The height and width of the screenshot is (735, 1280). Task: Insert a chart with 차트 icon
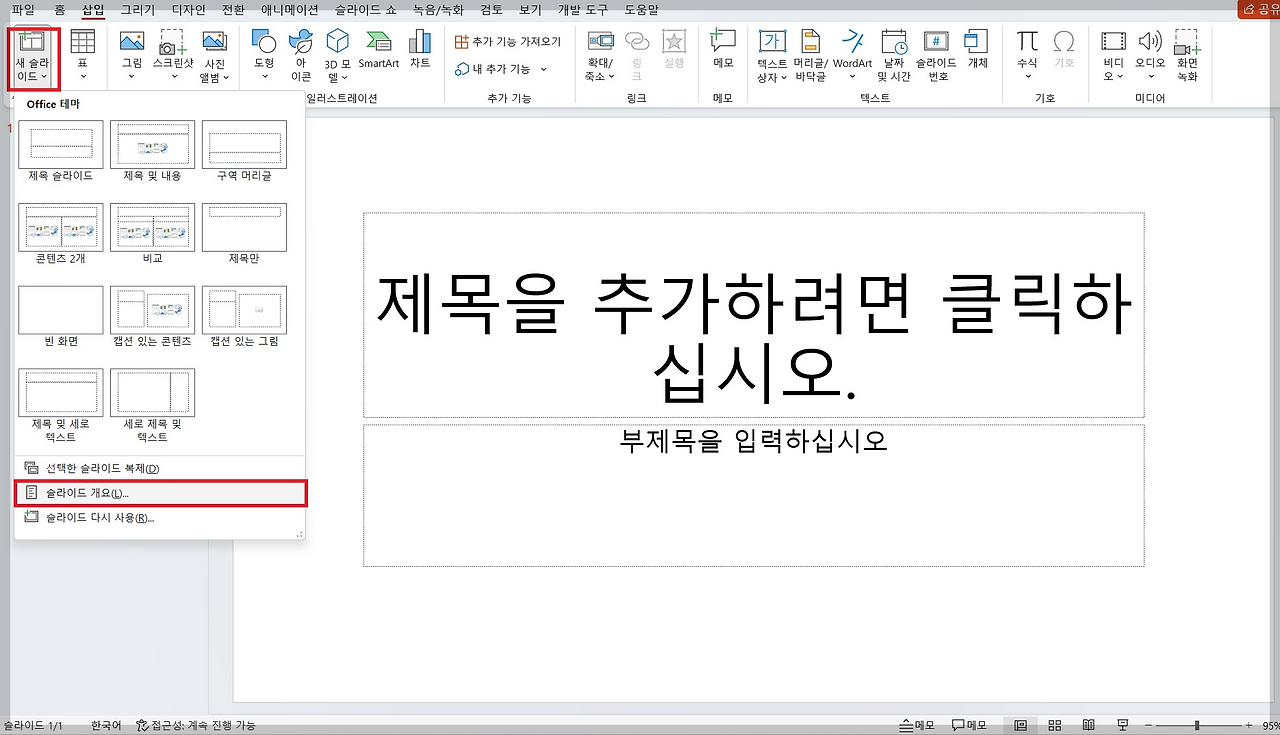pos(420,50)
